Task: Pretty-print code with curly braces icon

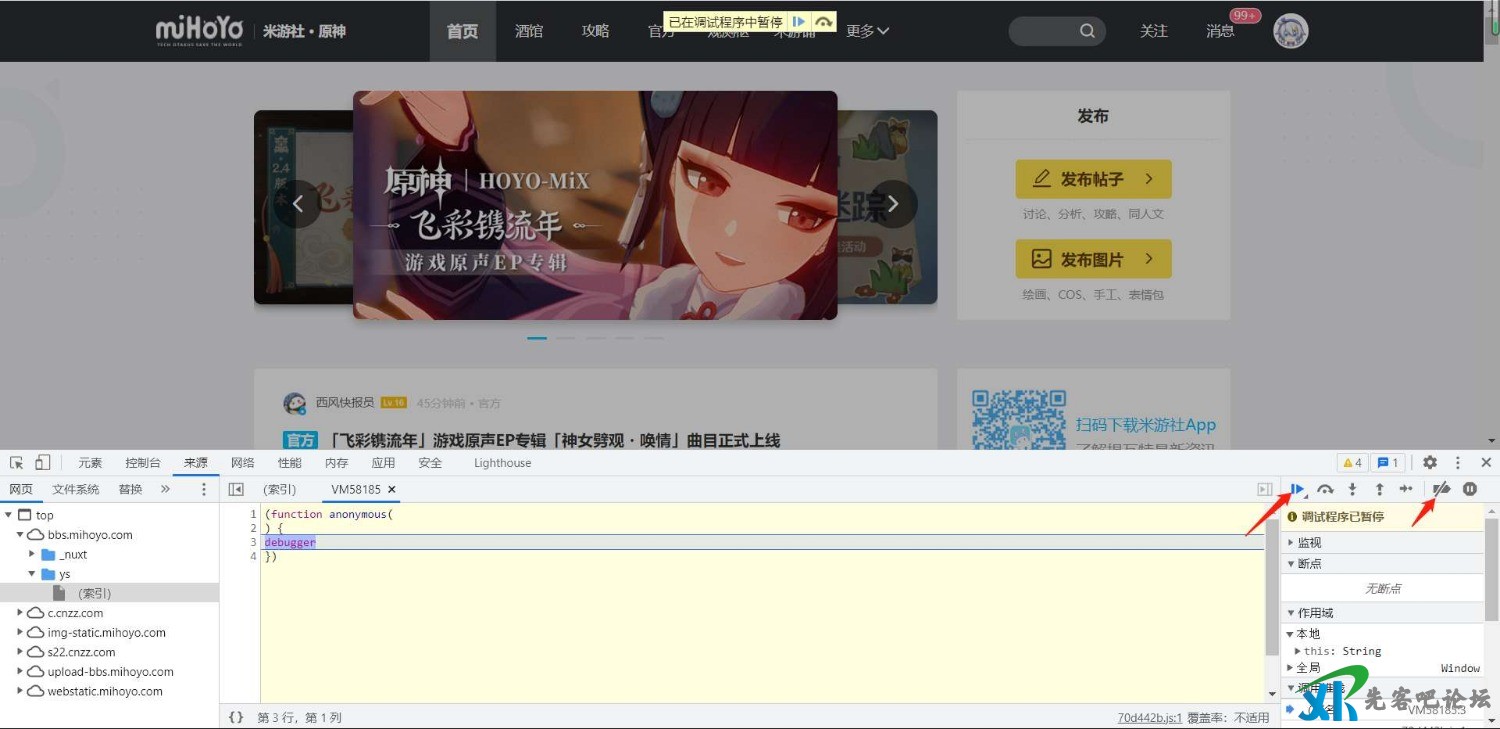Action: point(236,717)
